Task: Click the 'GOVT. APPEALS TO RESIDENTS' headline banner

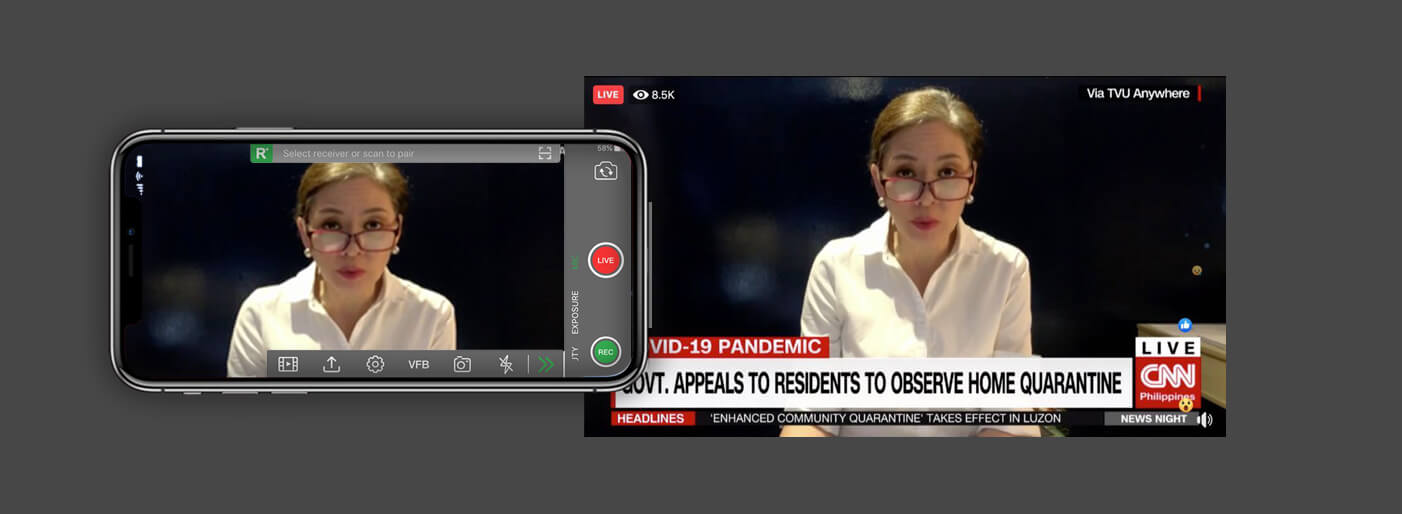Action: pyautogui.click(x=874, y=382)
